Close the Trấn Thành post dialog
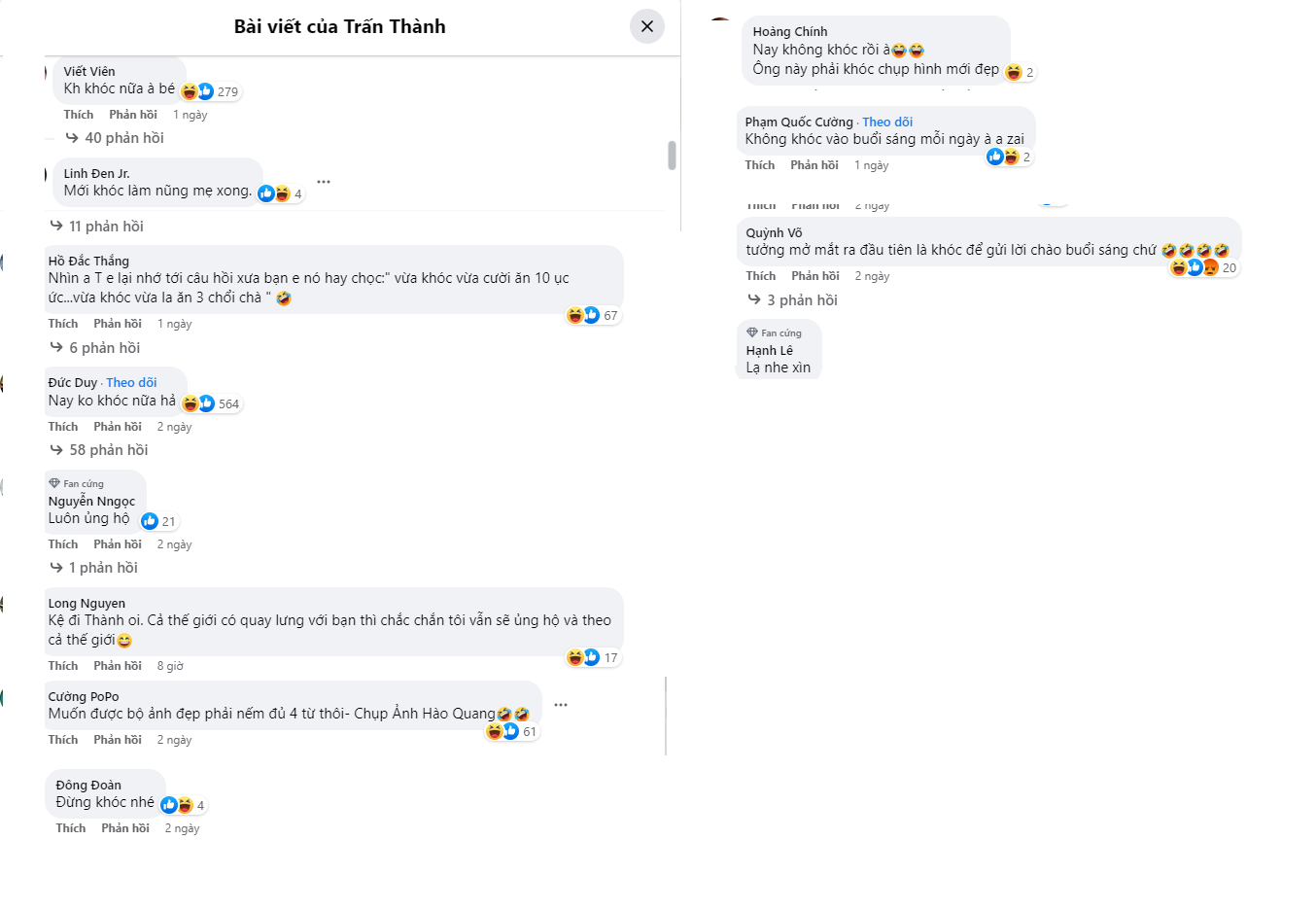Image resolution: width=1316 pixels, height=910 pixels. pyautogui.click(x=647, y=26)
